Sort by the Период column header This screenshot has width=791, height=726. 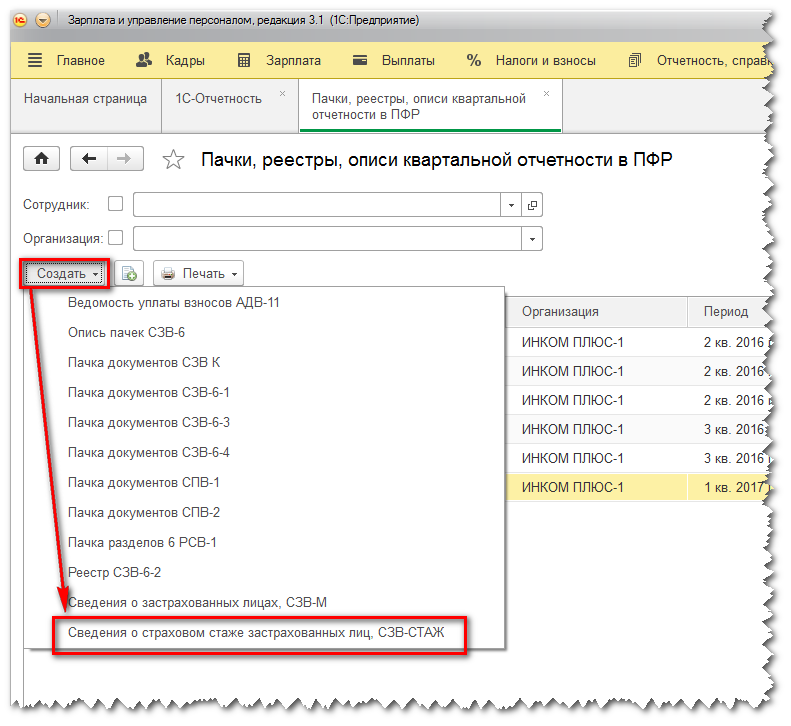[x=729, y=311]
